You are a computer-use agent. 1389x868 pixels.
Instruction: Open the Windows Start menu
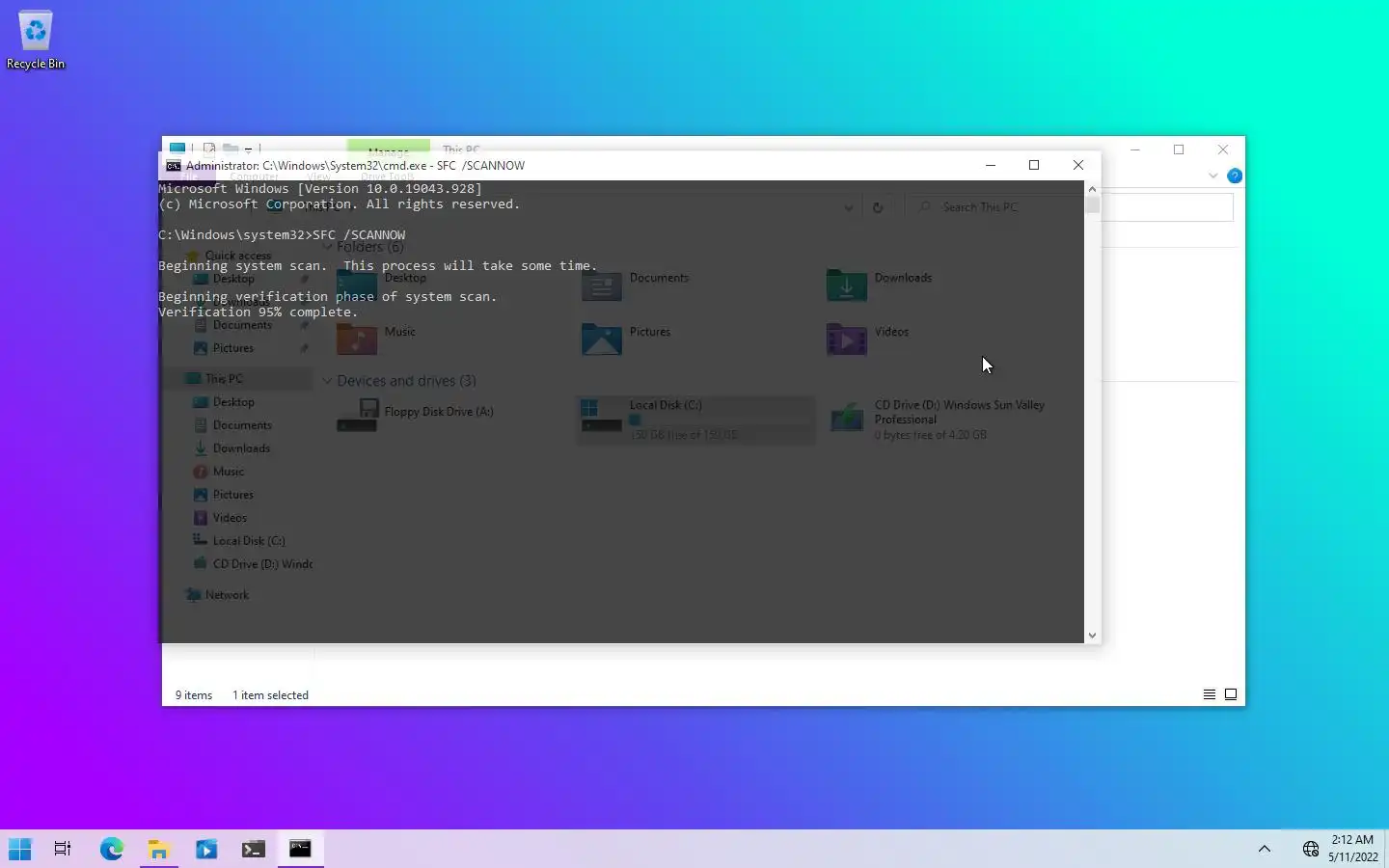(19, 849)
